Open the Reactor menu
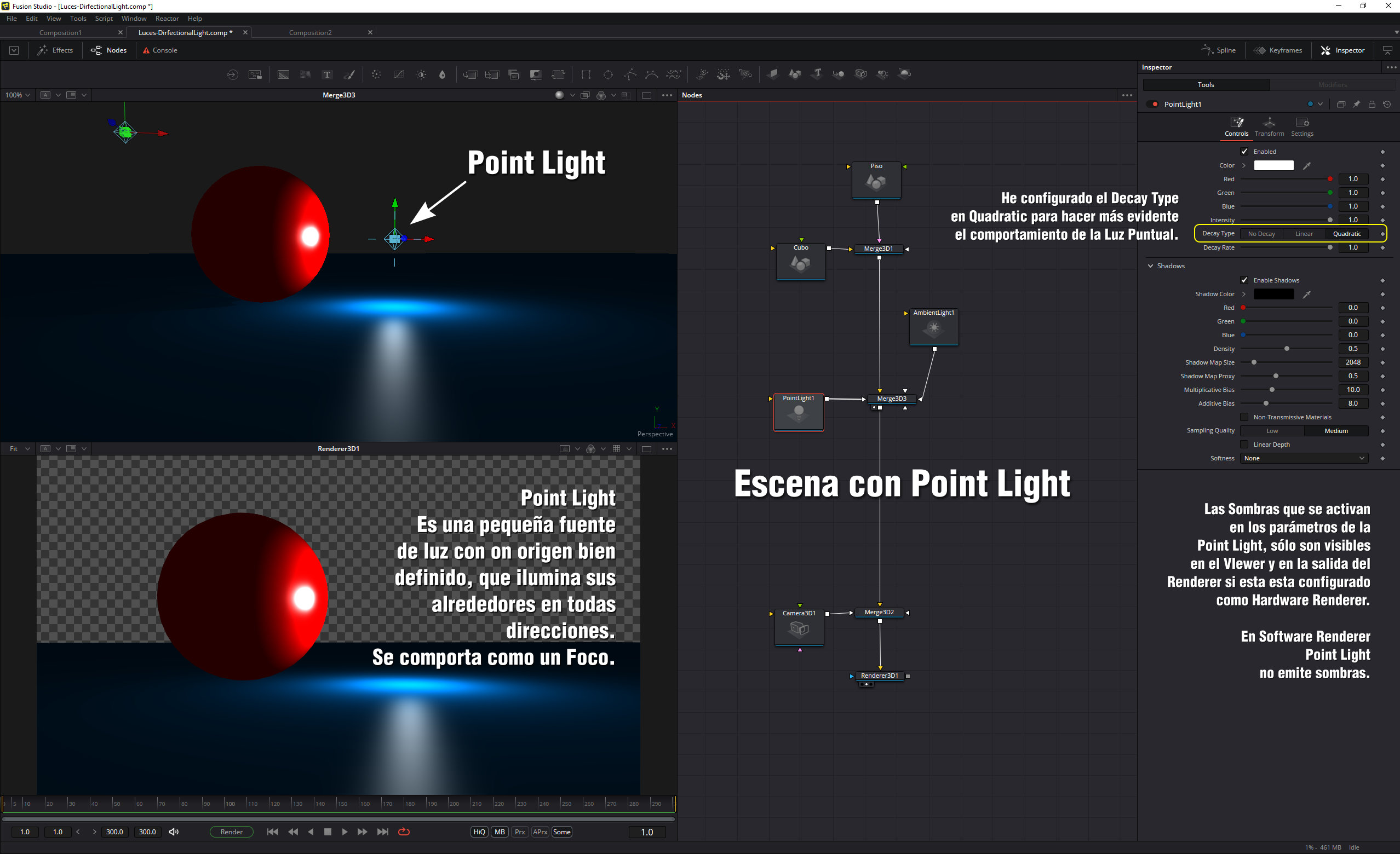 167,18
